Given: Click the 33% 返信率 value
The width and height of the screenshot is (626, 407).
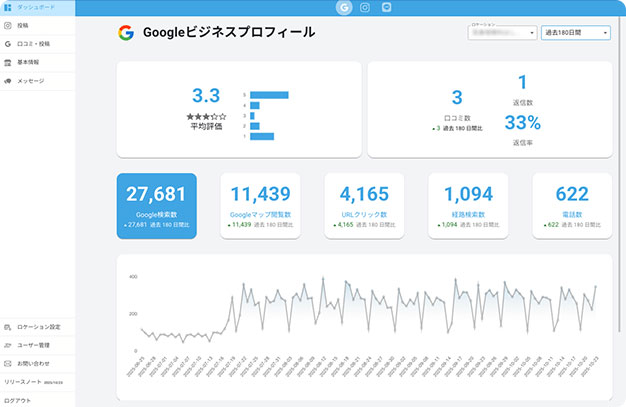Looking at the screenshot, I should click(x=523, y=123).
